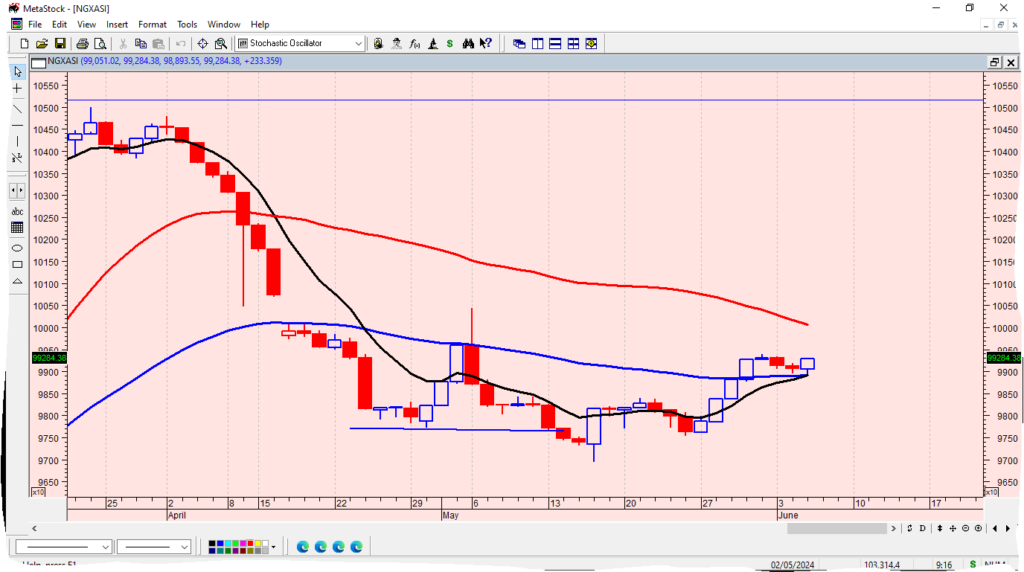This screenshot has height=572, width=1024.
Task: Activate the arrow pointer selection tool
Action: pyautogui.click(x=17, y=72)
